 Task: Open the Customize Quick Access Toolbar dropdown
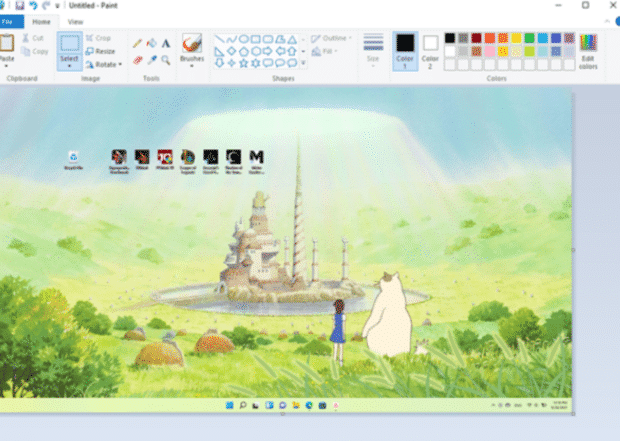tap(58, 6)
